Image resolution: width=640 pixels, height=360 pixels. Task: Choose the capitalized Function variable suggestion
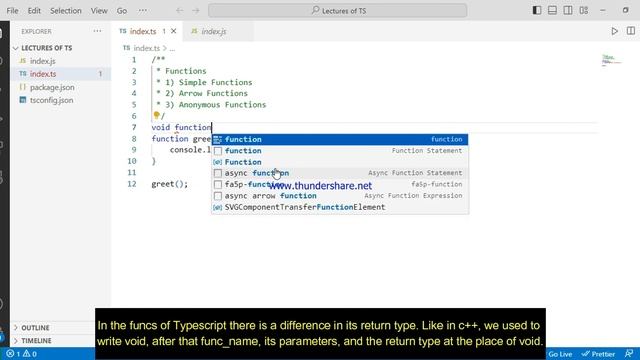[340, 162]
